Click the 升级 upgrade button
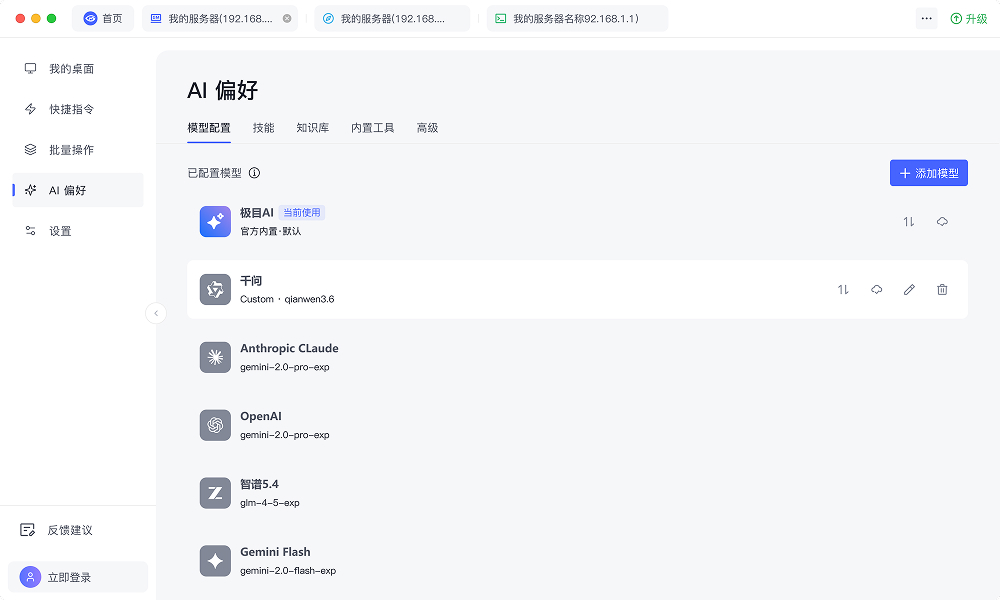 coord(969,18)
